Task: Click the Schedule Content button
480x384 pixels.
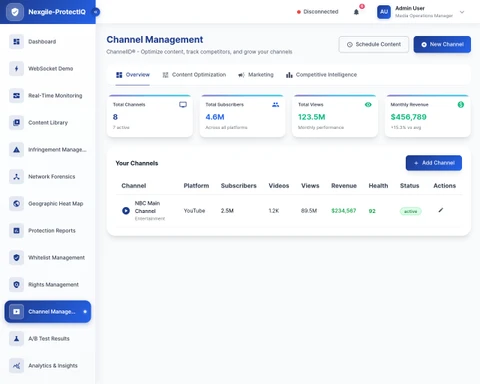Action: tap(374, 44)
